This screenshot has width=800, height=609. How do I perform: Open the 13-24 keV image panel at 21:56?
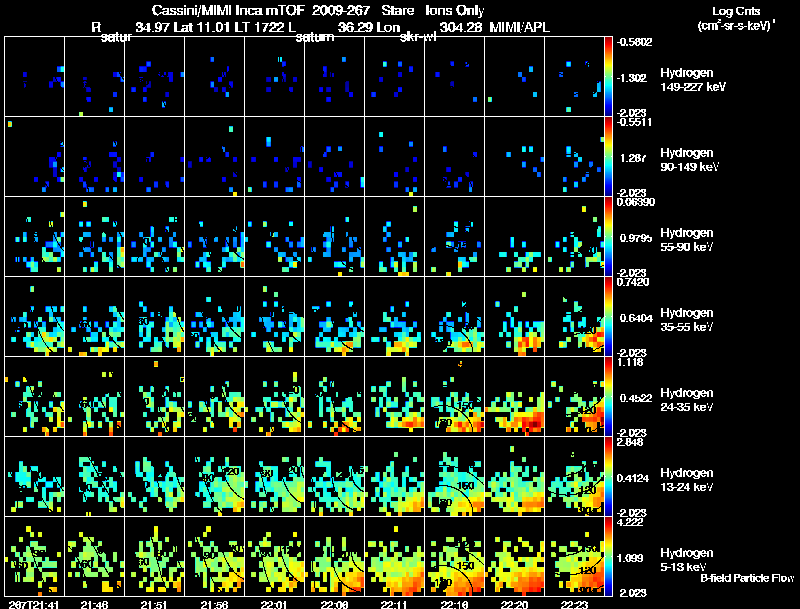tap(214, 476)
